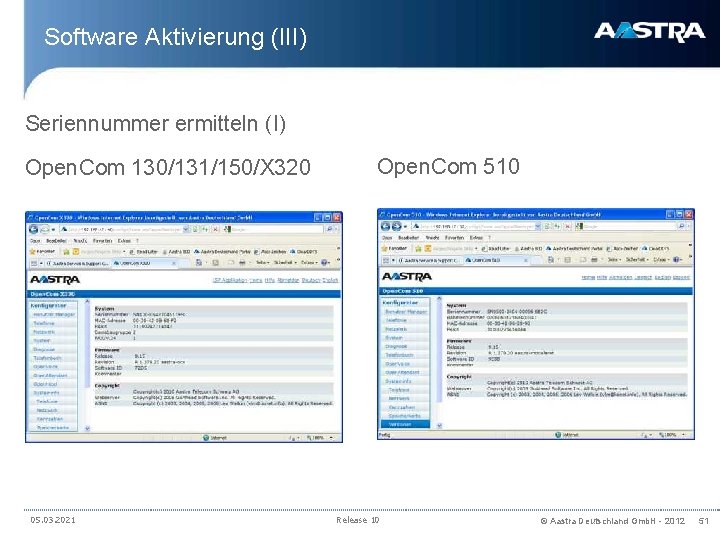
Task: Click Home link in OpenCom 510 page header
Action: [x=588, y=277]
